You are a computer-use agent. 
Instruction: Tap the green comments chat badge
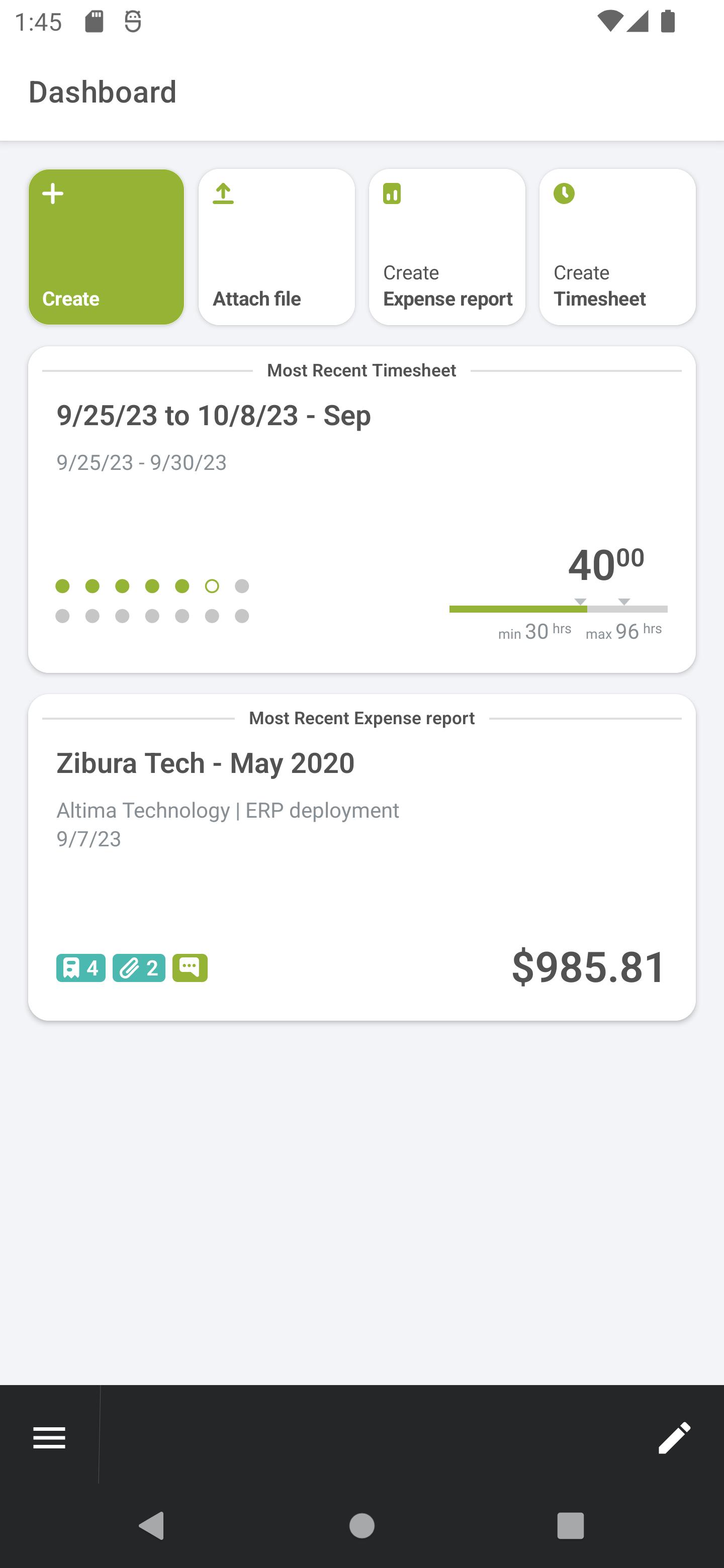(190, 968)
